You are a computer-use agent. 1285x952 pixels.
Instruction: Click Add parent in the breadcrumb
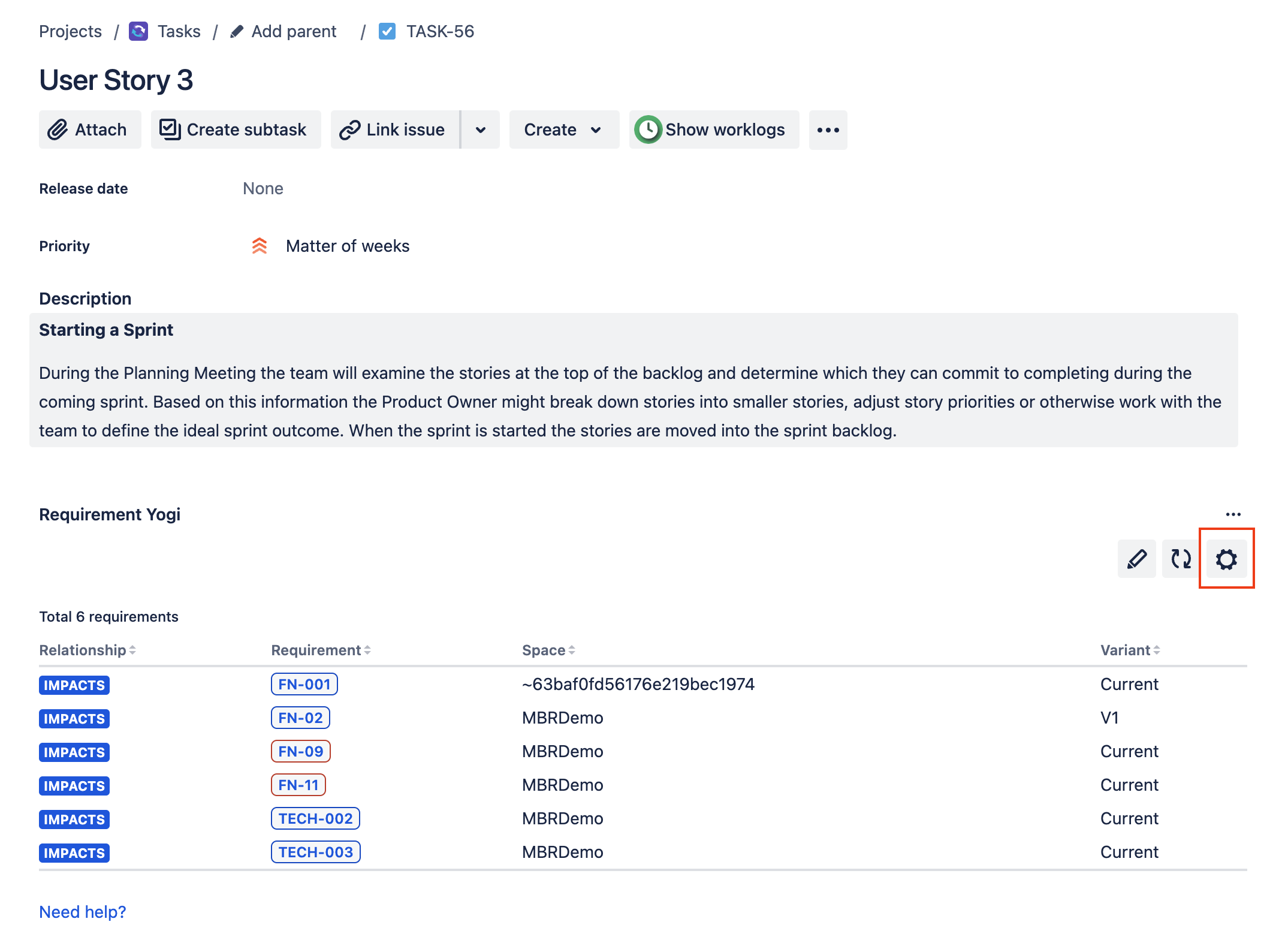pyautogui.click(x=293, y=31)
